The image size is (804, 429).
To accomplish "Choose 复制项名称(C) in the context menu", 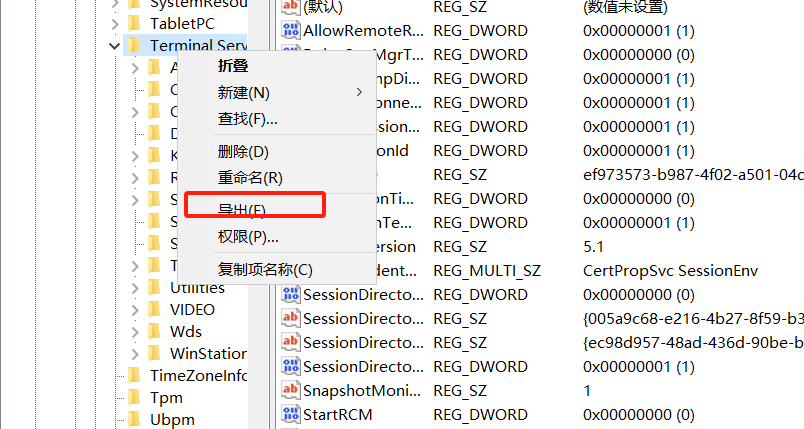I will tap(277, 269).
